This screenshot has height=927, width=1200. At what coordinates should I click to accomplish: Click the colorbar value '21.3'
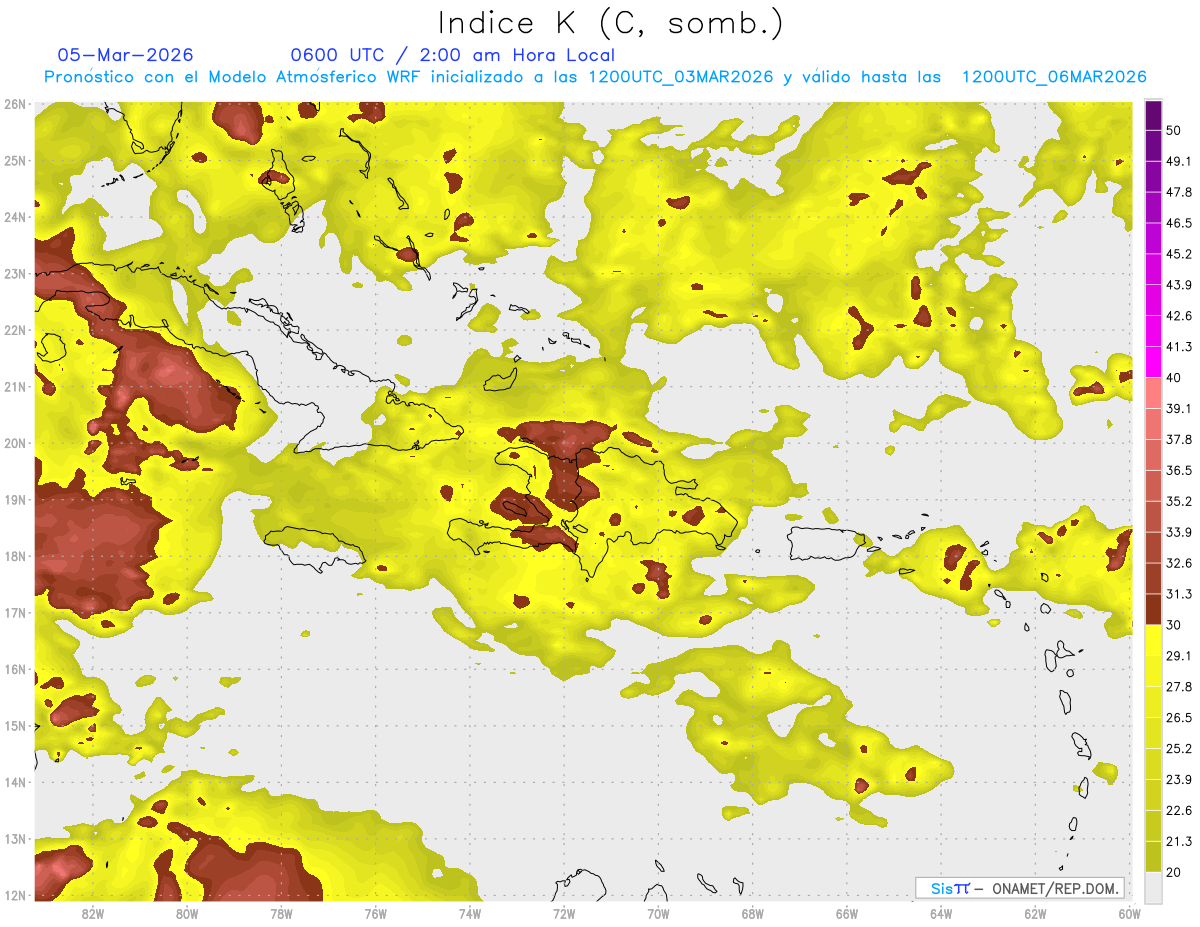1179,842
